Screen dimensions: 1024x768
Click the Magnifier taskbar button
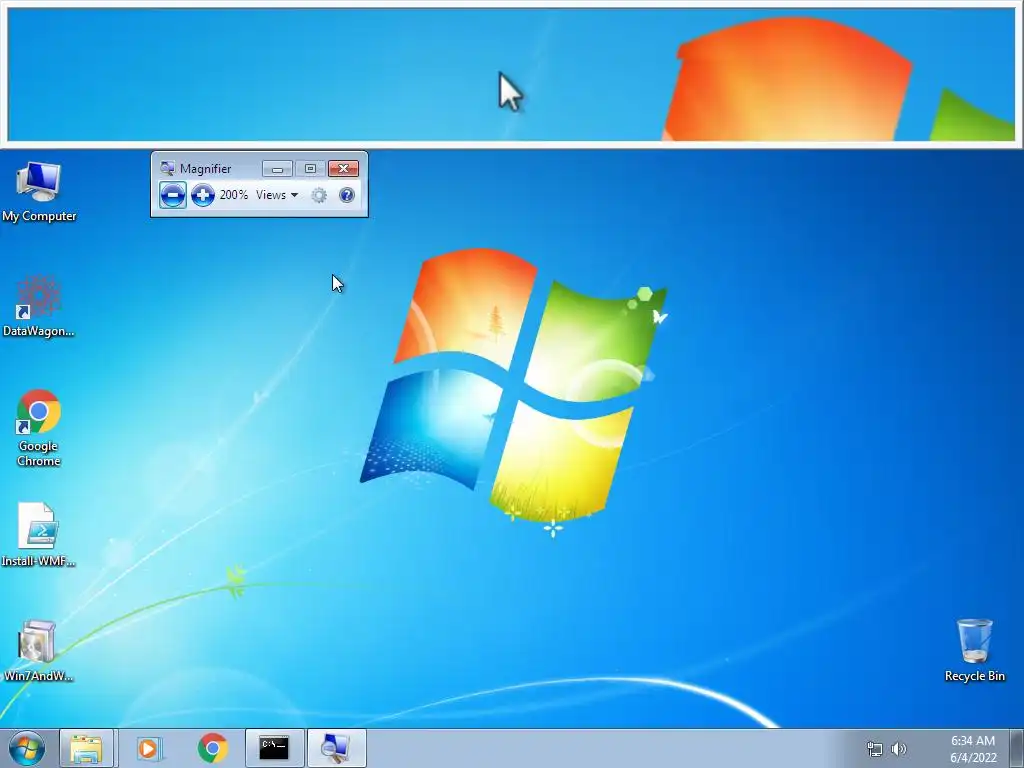(336, 748)
